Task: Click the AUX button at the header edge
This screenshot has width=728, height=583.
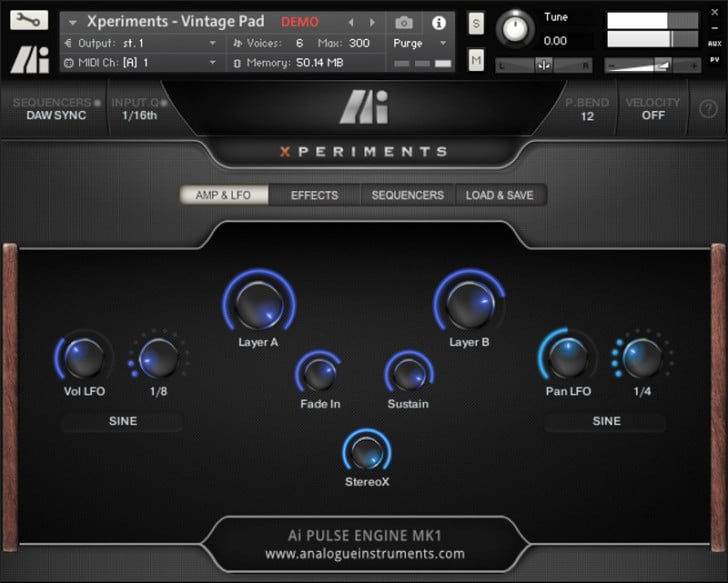Action: 715,43
